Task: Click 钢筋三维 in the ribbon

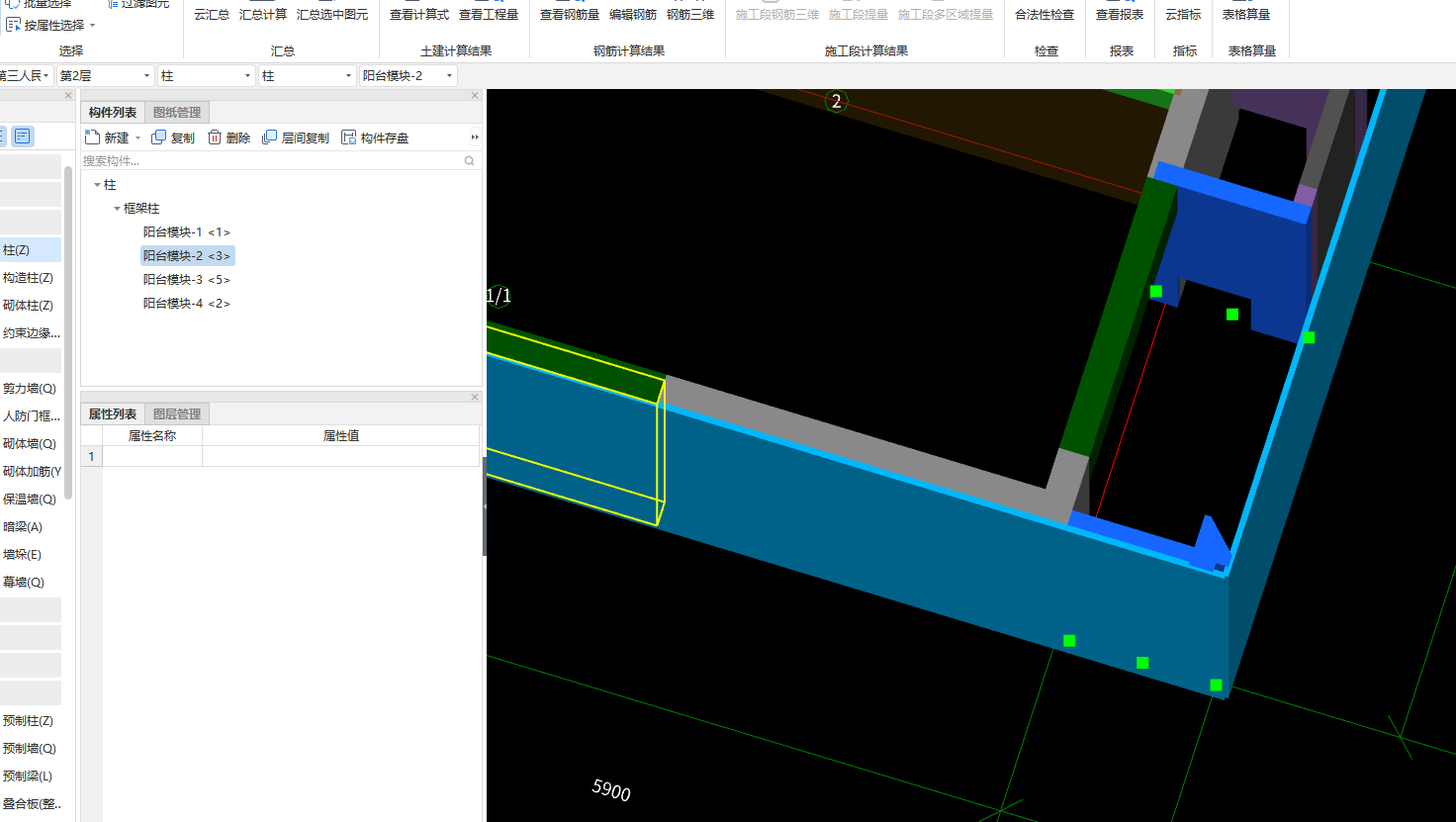Action: point(690,14)
